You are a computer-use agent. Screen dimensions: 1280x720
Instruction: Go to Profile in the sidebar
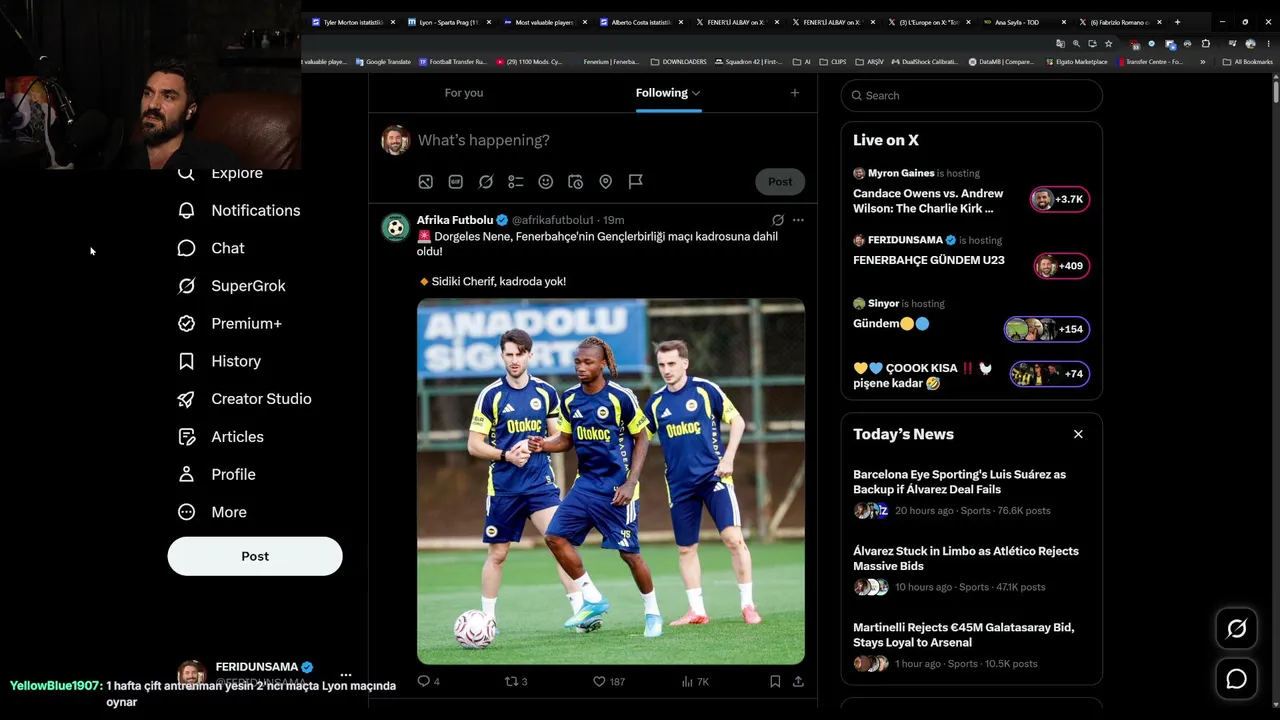pyautogui.click(x=217, y=474)
